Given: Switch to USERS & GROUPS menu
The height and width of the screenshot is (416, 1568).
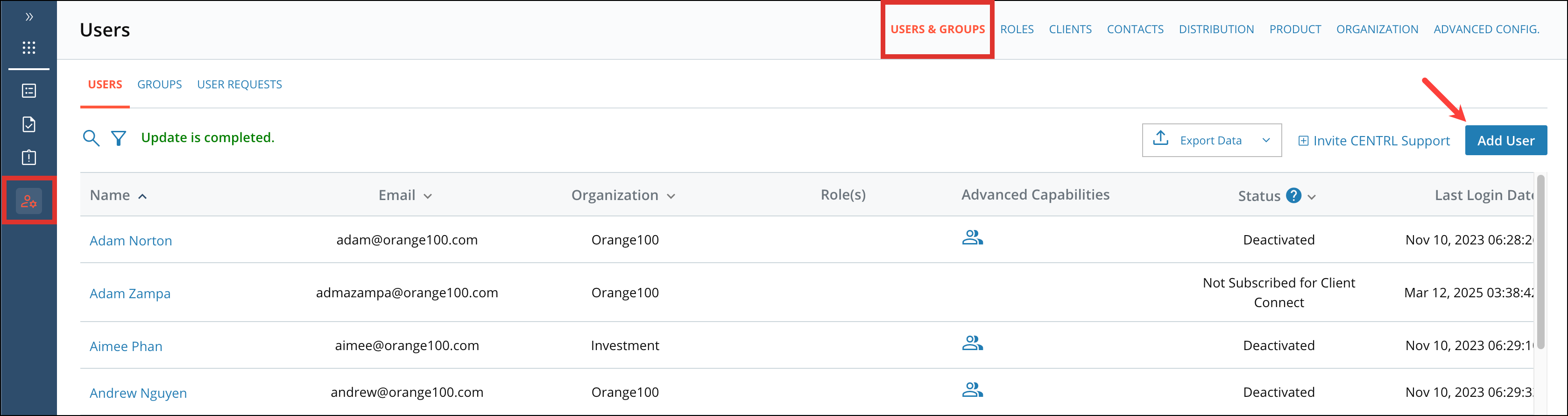Looking at the screenshot, I should (938, 29).
